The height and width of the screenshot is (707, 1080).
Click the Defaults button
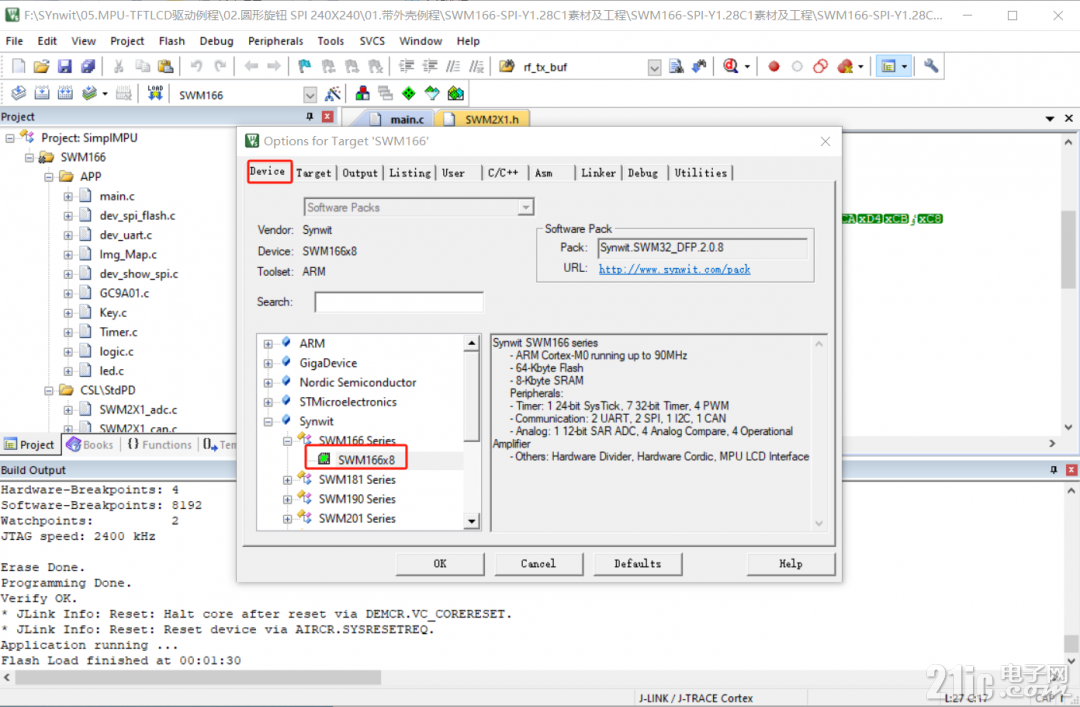point(637,564)
